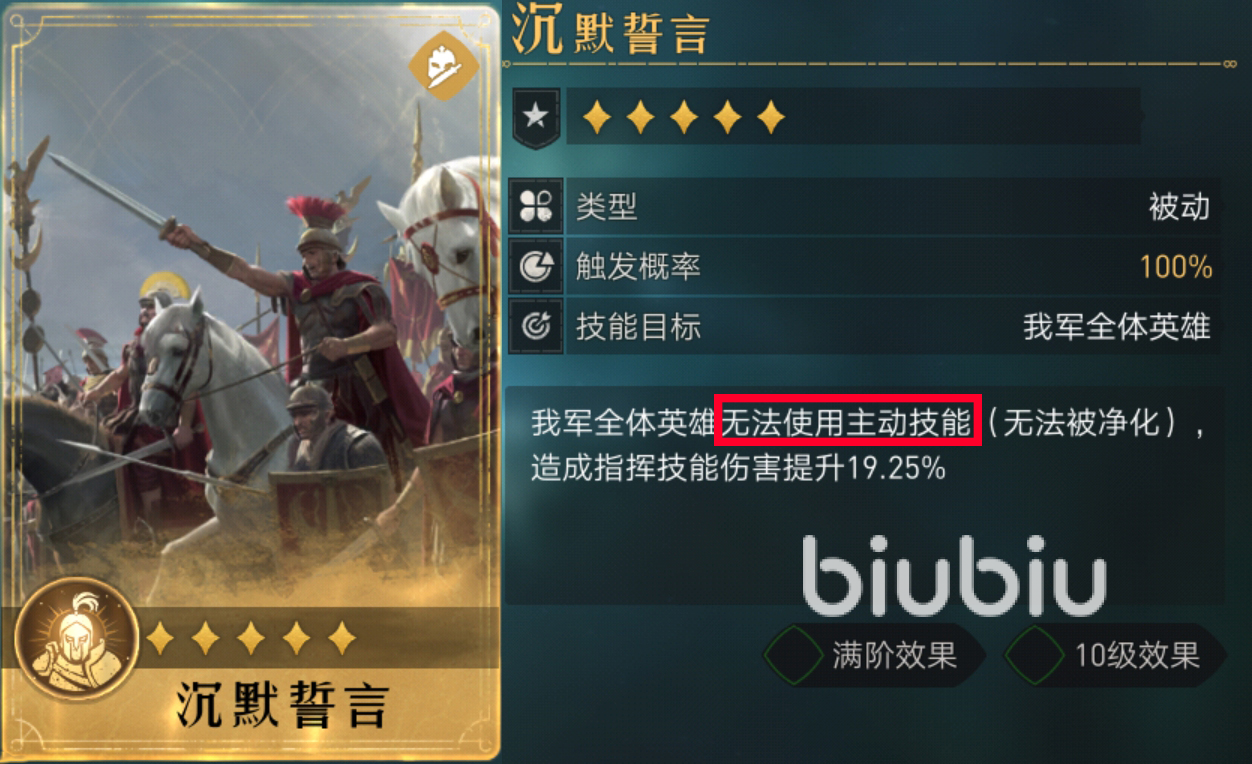Click the 沉默誓言 title heading

[610, 32]
